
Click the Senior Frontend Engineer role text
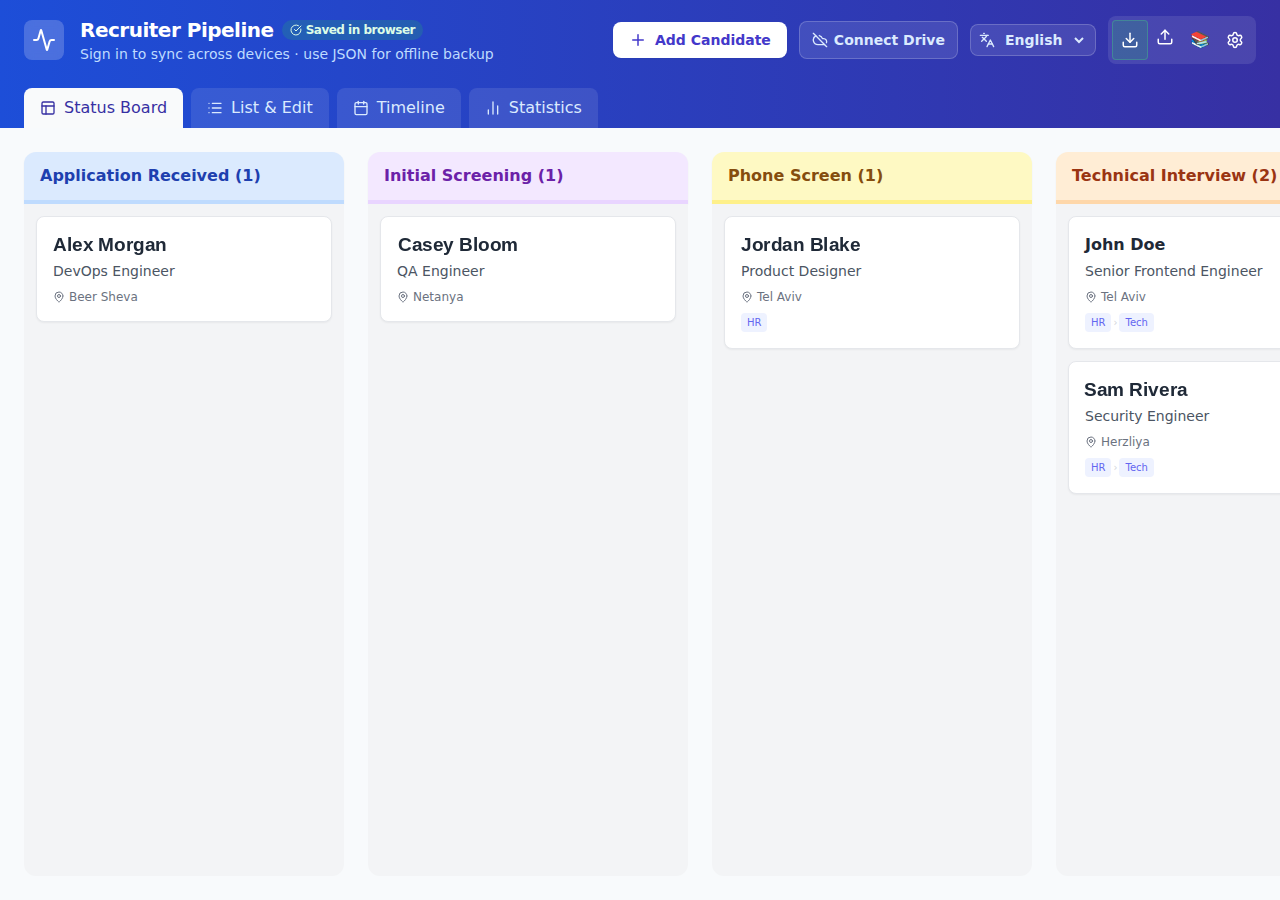pos(1174,271)
